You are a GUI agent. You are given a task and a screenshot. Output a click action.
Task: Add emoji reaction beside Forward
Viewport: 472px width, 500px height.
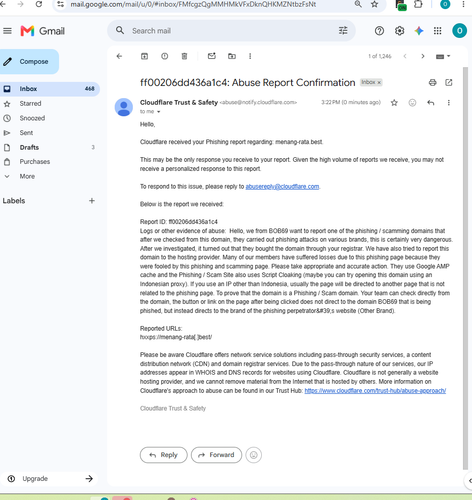tap(254, 455)
